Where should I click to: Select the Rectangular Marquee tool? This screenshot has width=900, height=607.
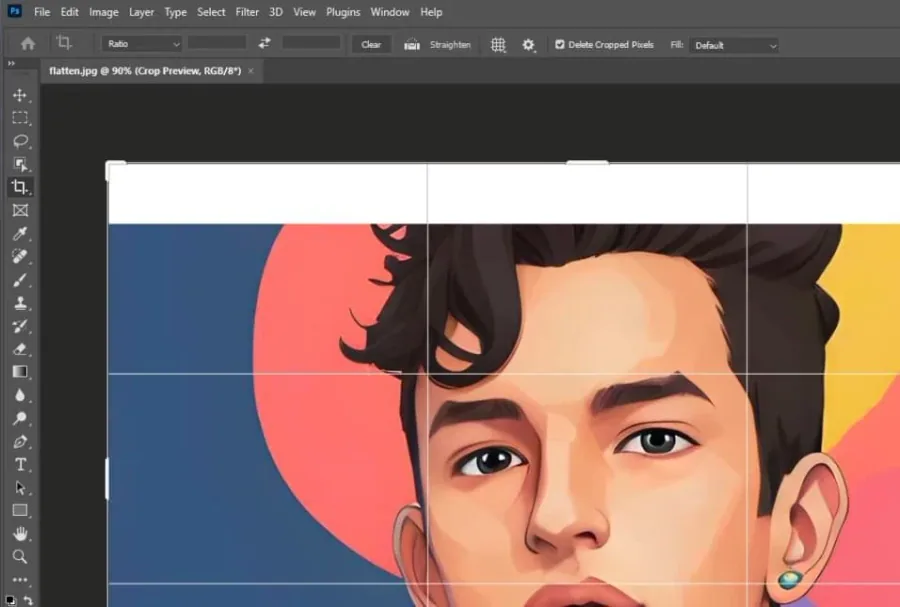[20, 118]
